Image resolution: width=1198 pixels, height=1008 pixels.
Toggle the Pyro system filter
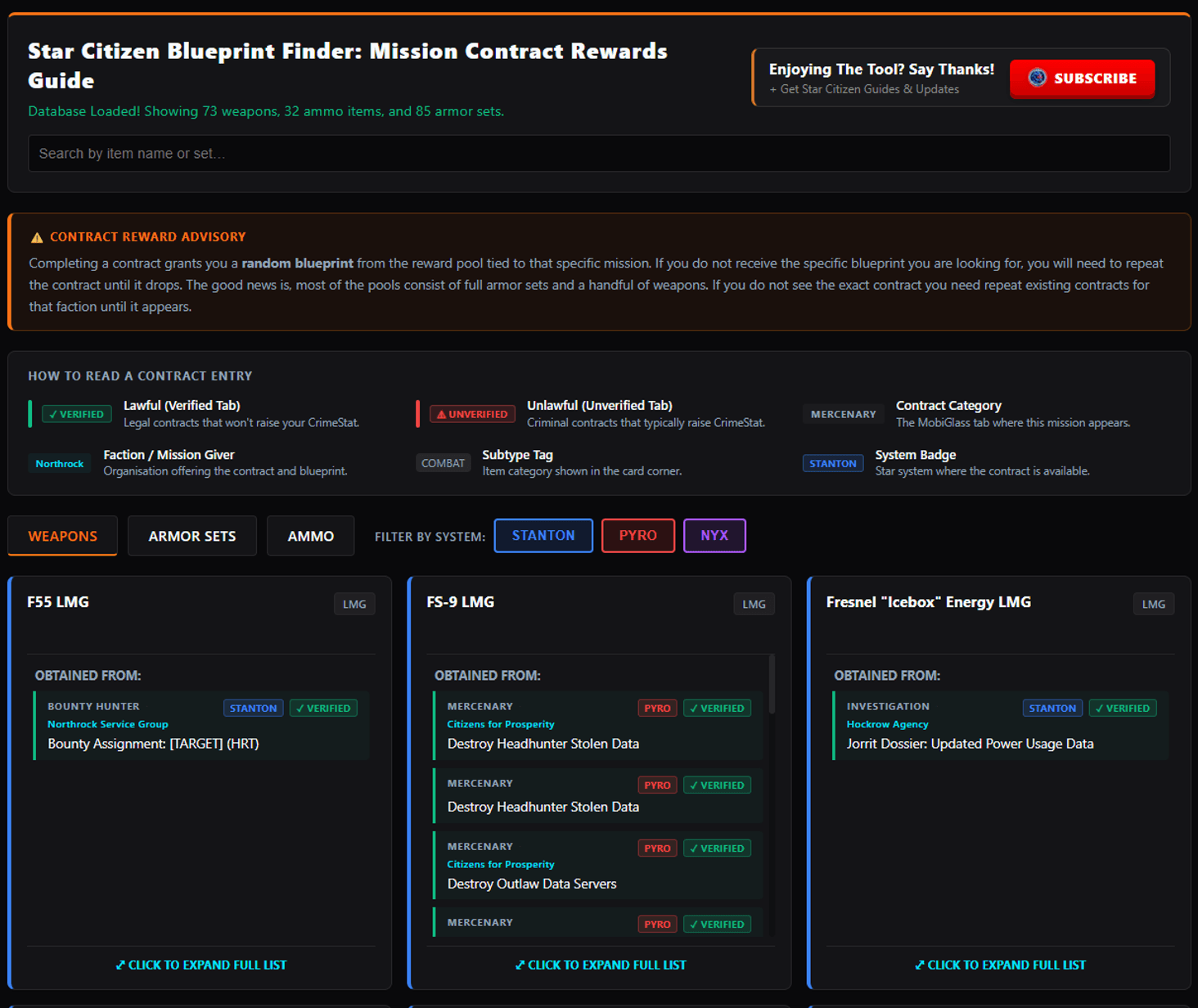637,536
